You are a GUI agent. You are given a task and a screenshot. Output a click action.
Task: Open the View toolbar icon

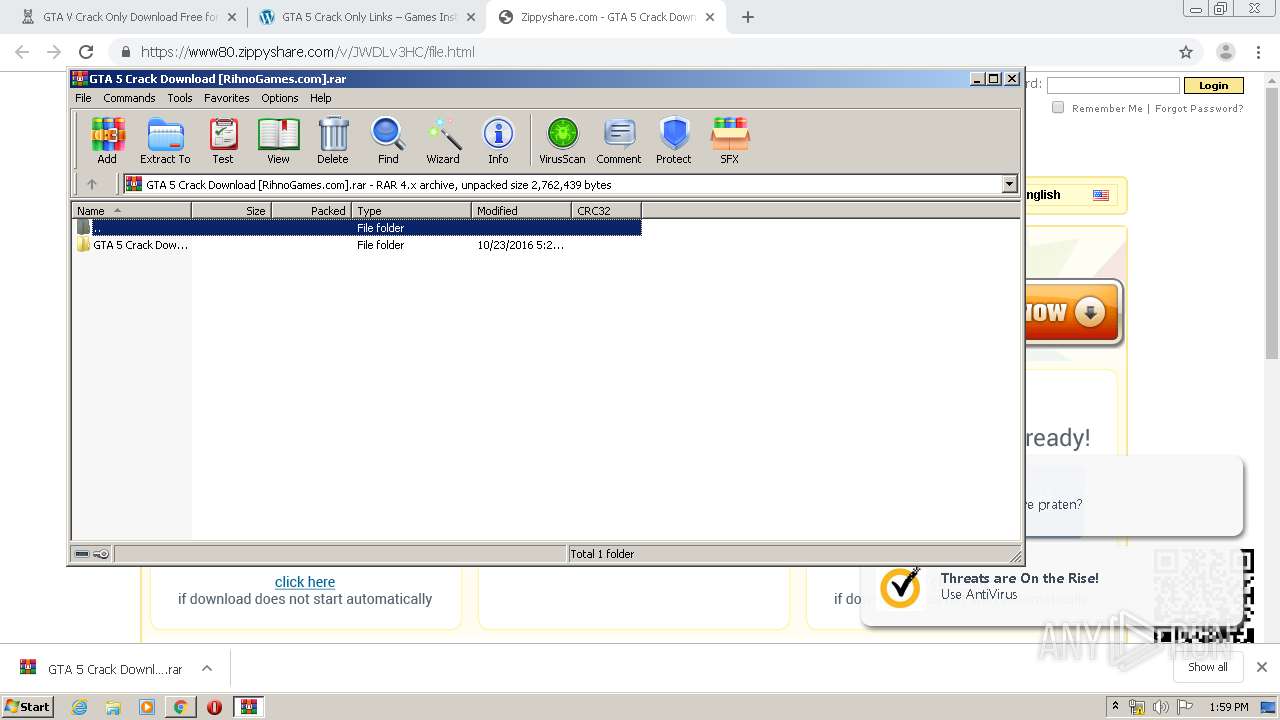click(278, 140)
